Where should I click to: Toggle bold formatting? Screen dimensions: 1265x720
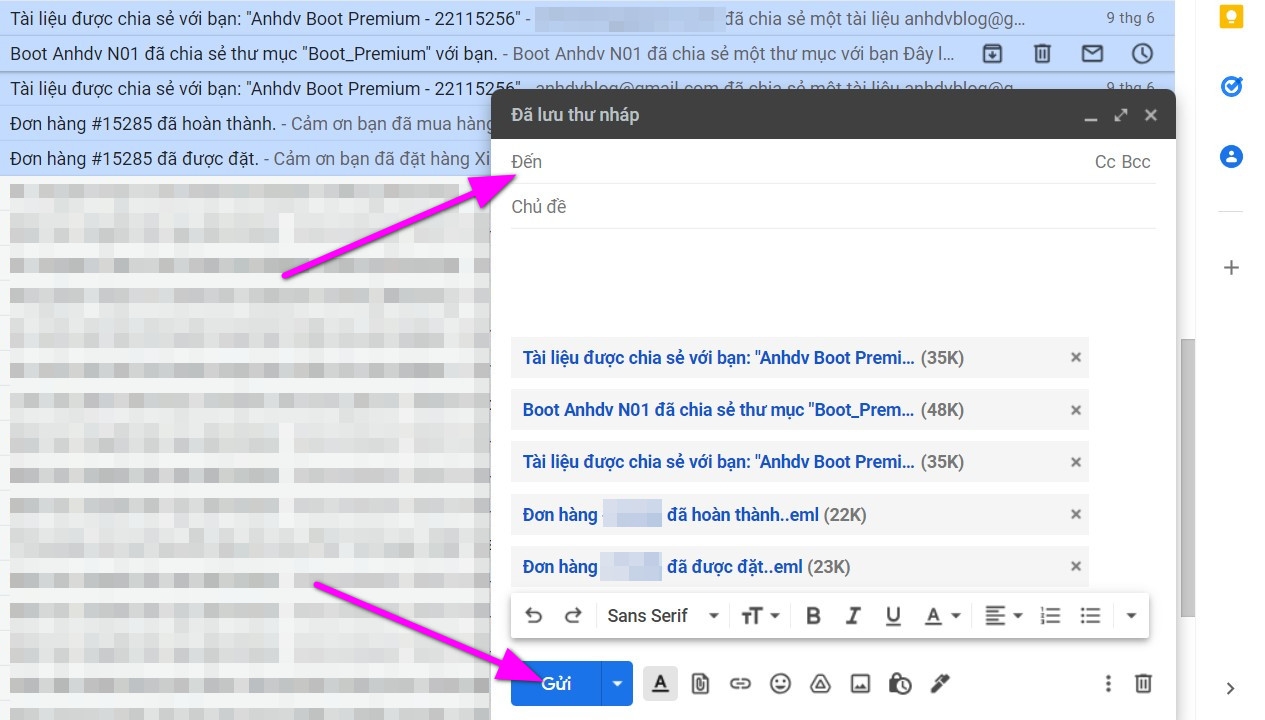pyautogui.click(x=813, y=615)
